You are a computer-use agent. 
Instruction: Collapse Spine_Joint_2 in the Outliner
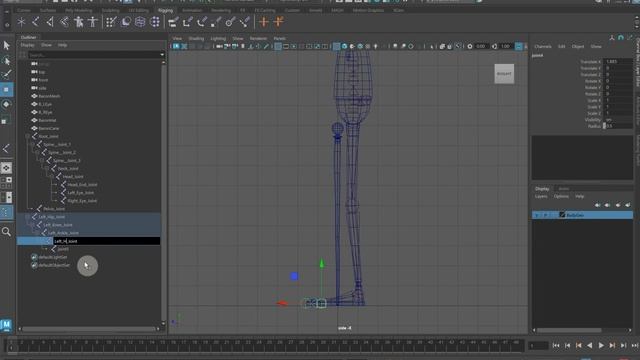coord(37,152)
